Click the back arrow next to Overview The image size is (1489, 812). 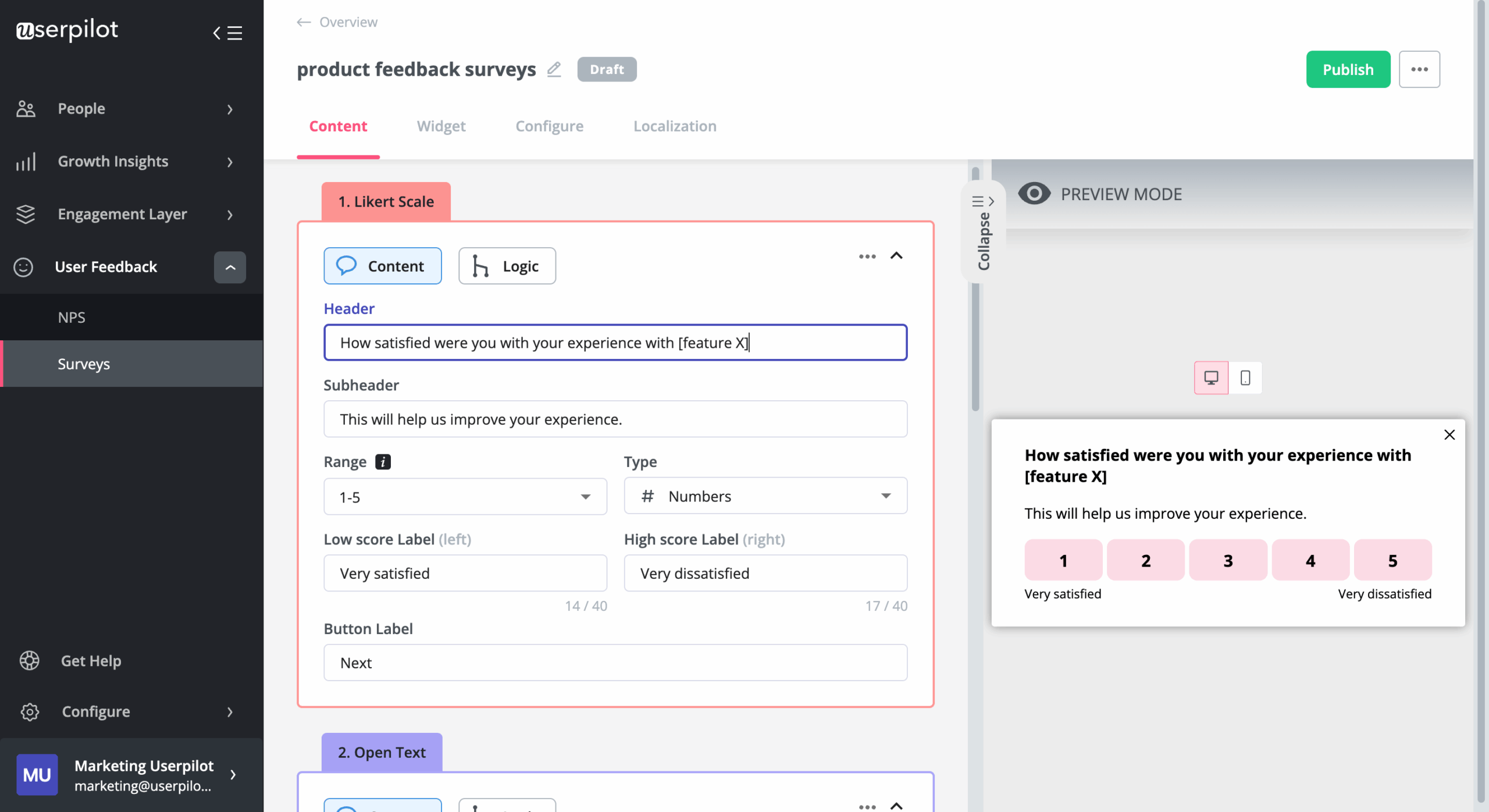tap(303, 22)
